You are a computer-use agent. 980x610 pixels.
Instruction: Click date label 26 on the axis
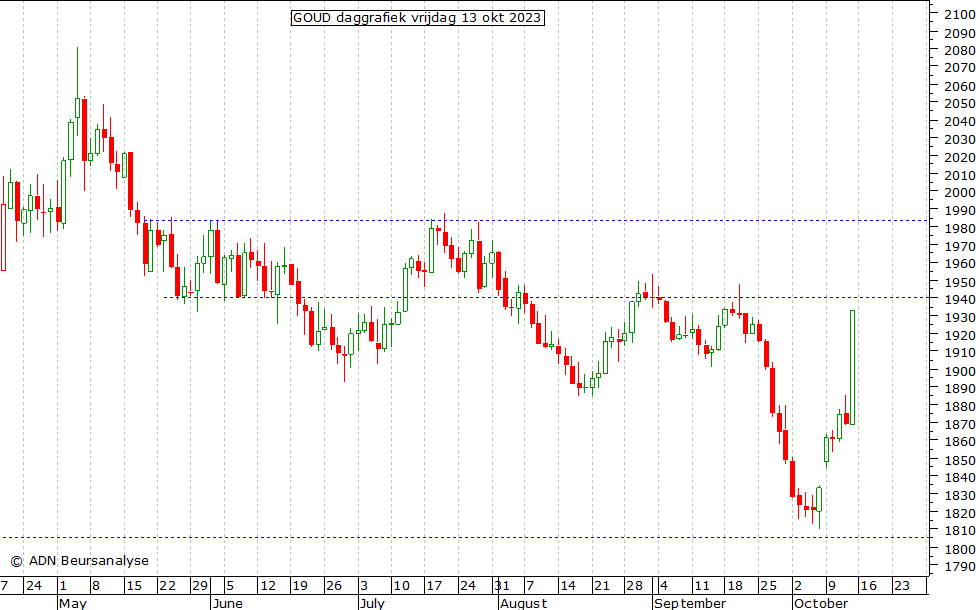coord(334,586)
